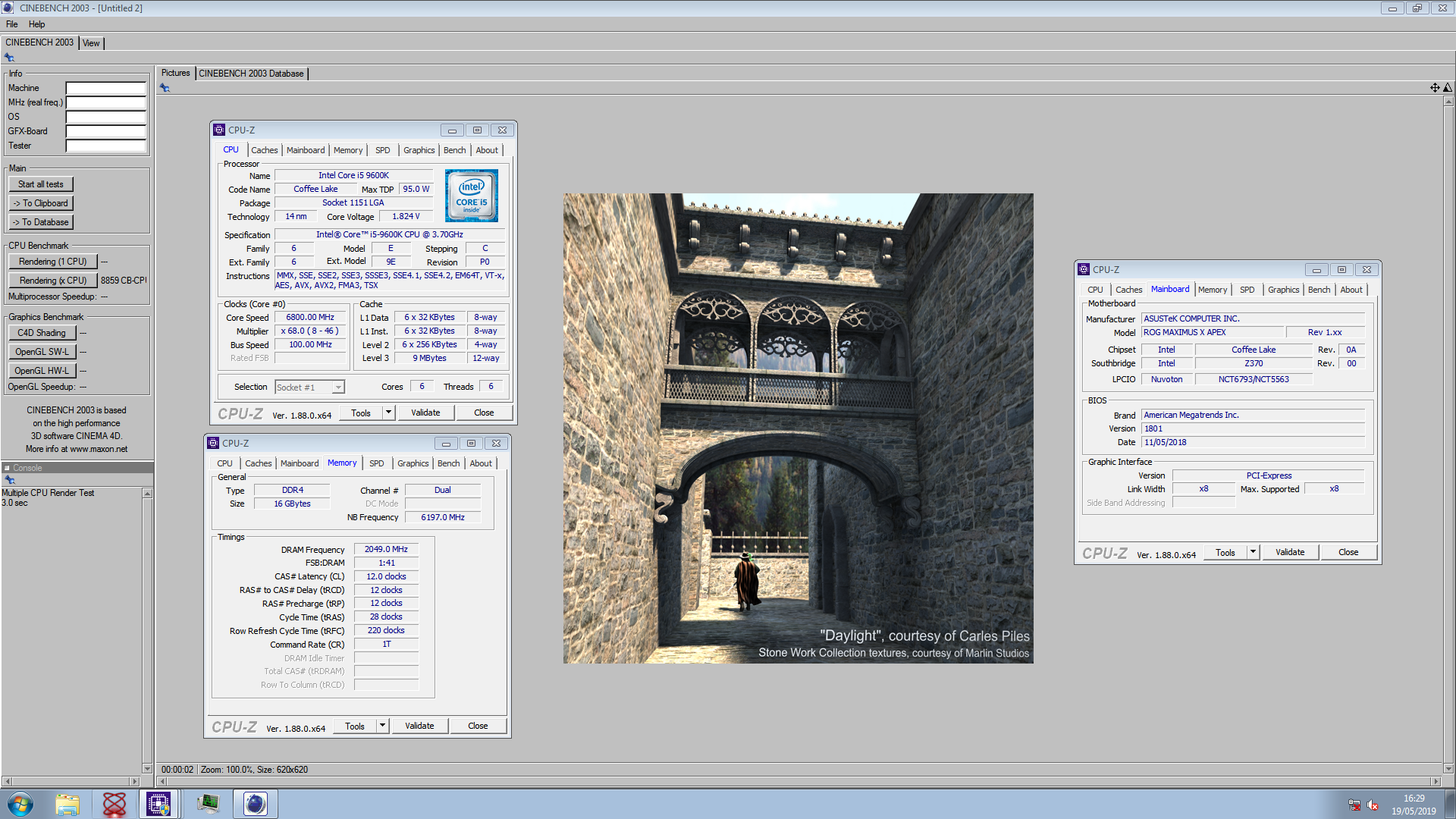This screenshot has width=1456, height=819.
Task: Click the Machine input field
Action: click(x=105, y=88)
